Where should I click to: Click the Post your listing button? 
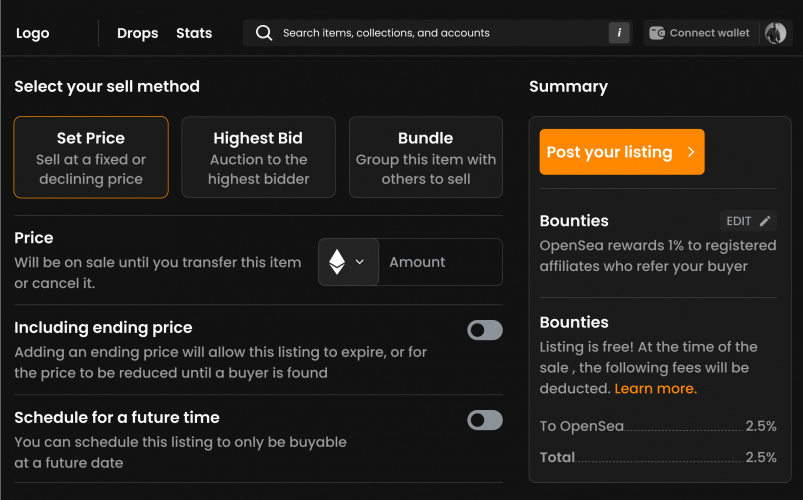coord(622,152)
